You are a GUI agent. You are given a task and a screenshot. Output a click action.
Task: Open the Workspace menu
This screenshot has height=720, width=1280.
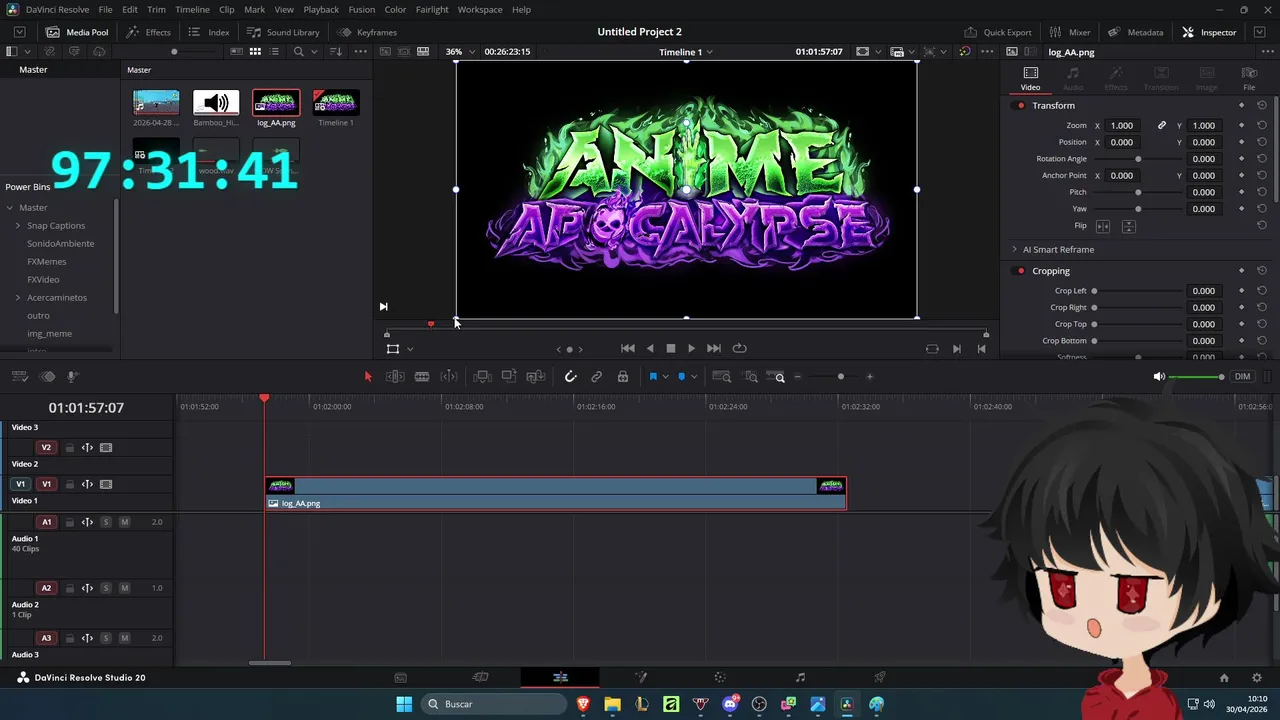pyautogui.click(x=480, y=9)
